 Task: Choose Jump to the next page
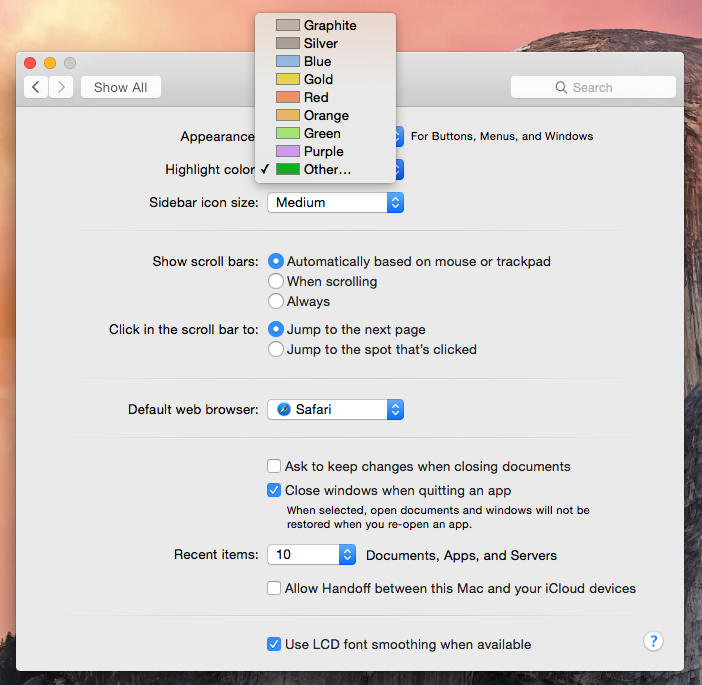click(276, 329)
